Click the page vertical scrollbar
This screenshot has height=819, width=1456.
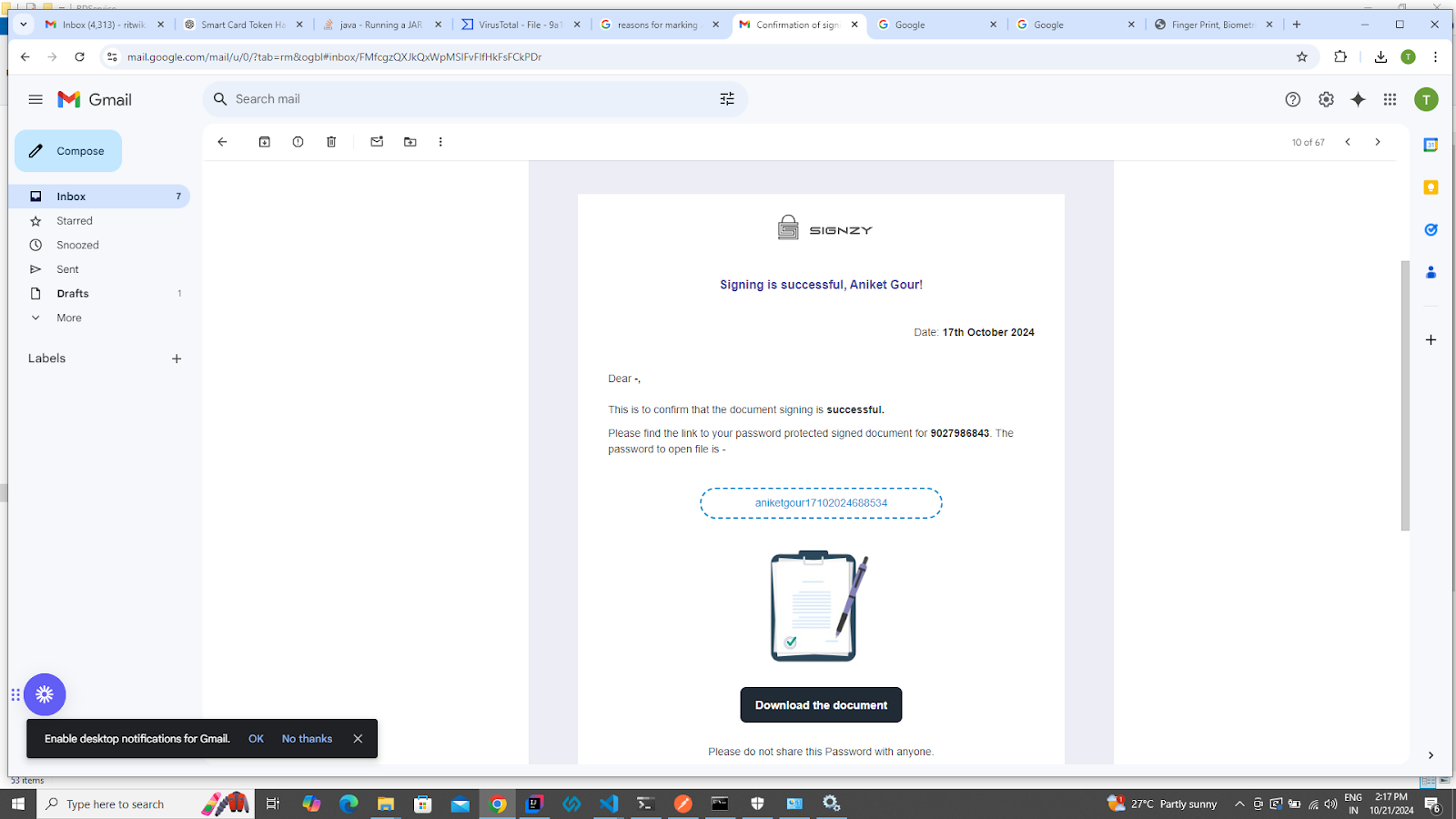click(x=1405, y=395)
